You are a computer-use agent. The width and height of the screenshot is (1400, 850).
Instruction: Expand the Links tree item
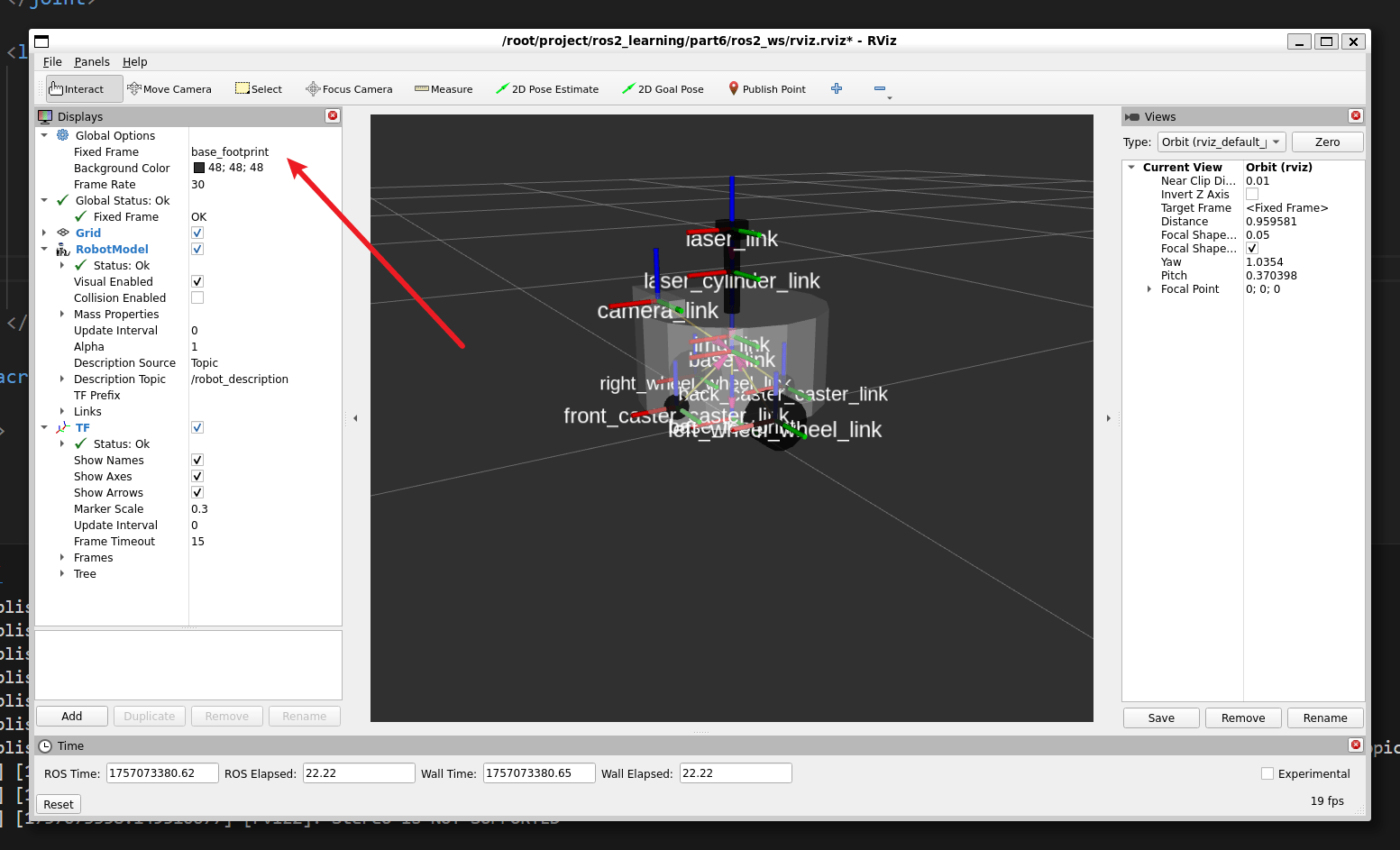[62, 412]
